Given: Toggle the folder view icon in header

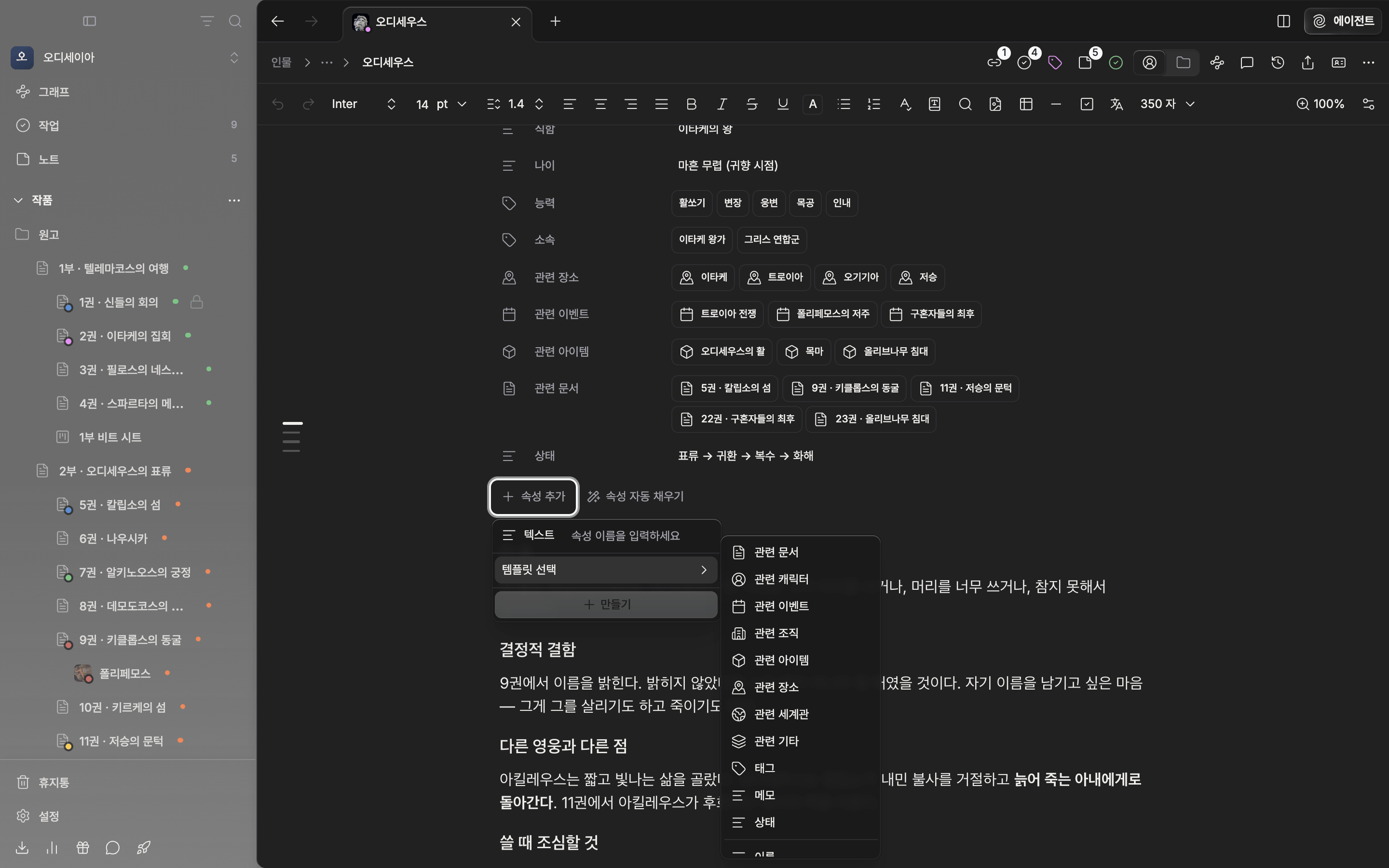Looking at the screenshot, I should 1183,63.
